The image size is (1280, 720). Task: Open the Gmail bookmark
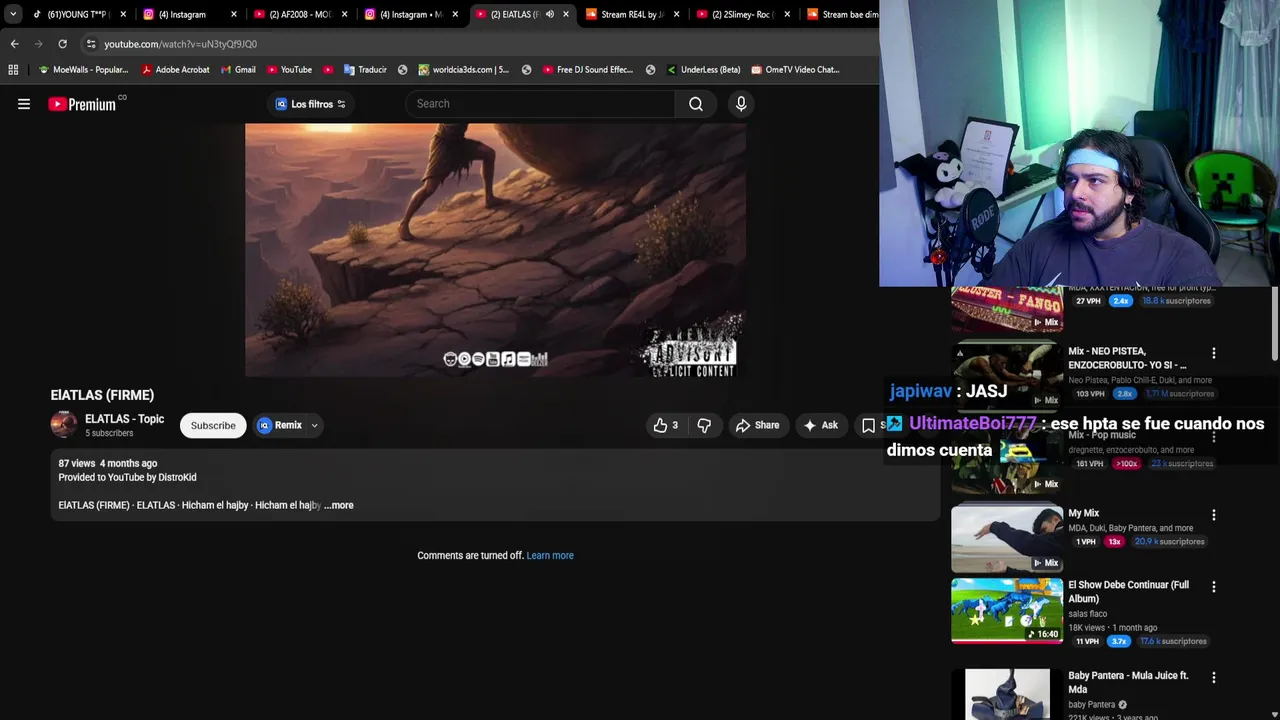tap(238, 70)
